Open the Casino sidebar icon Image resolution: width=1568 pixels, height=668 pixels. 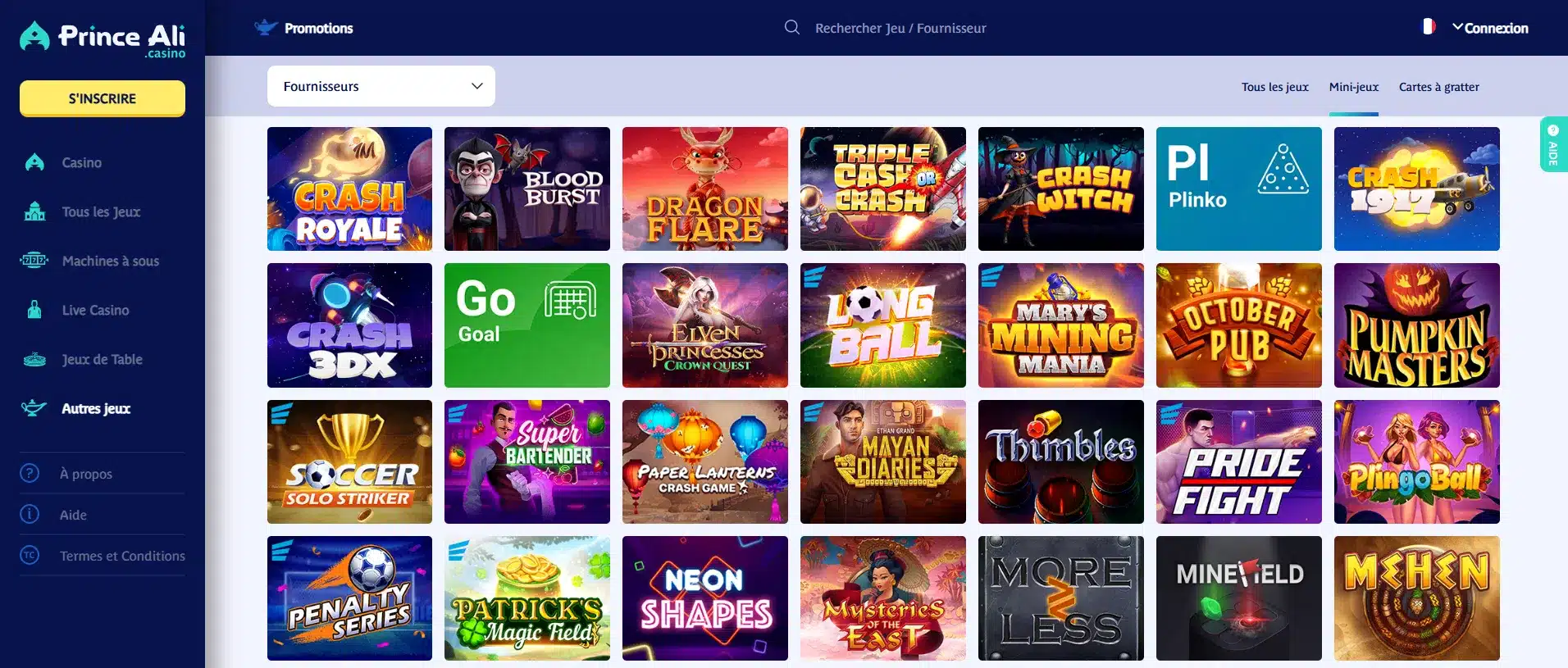[34, 162]
